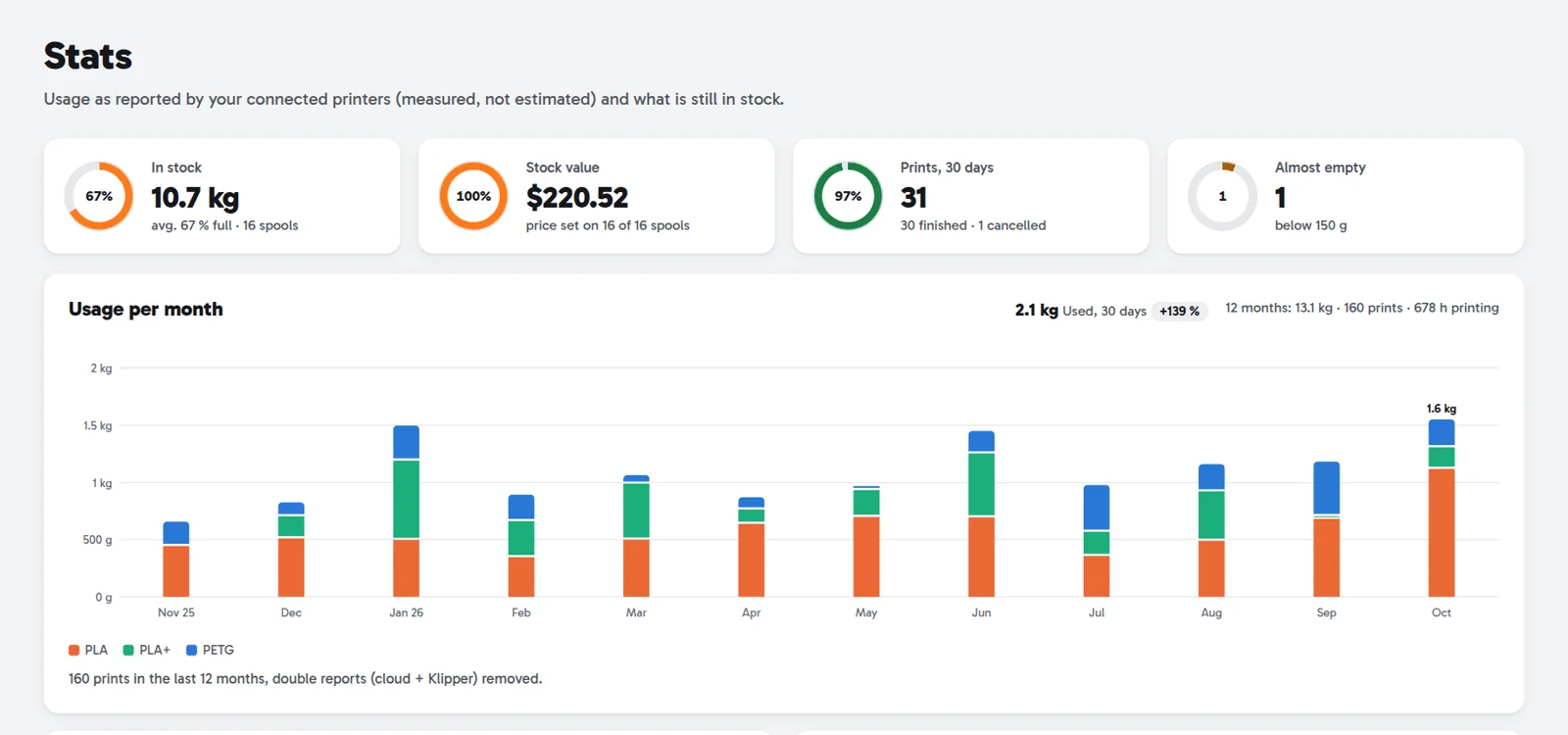Image resolution: width=1568 pixels, height=735 pixels.
Task: Click the '2.1 kg Used, 30 days' summary
Action: (1080, 311)
